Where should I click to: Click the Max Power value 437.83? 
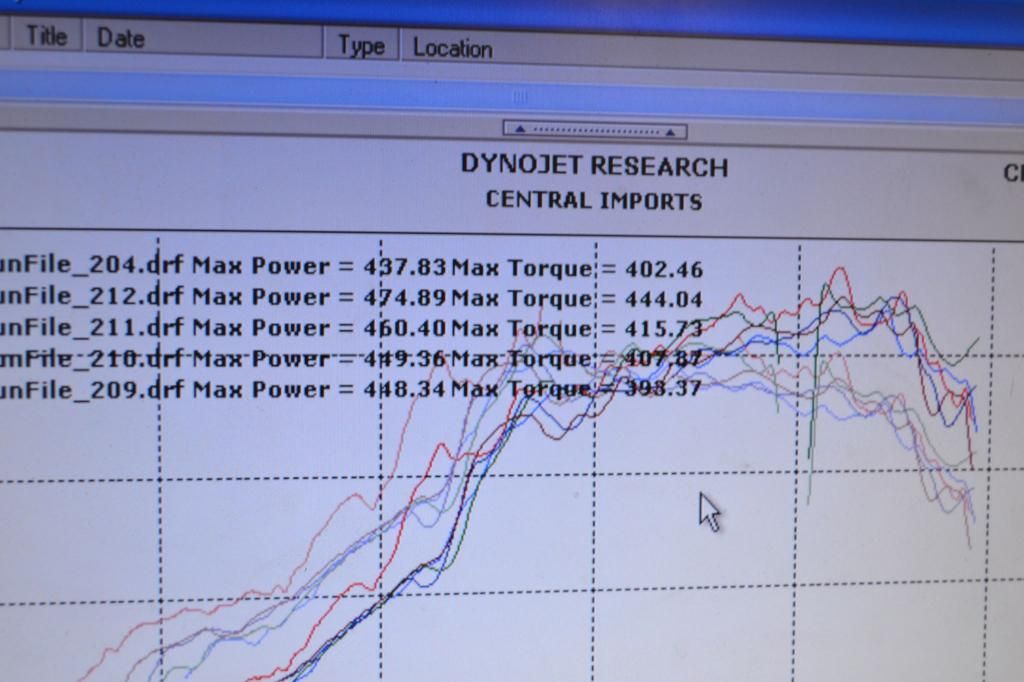coord(405,267)
